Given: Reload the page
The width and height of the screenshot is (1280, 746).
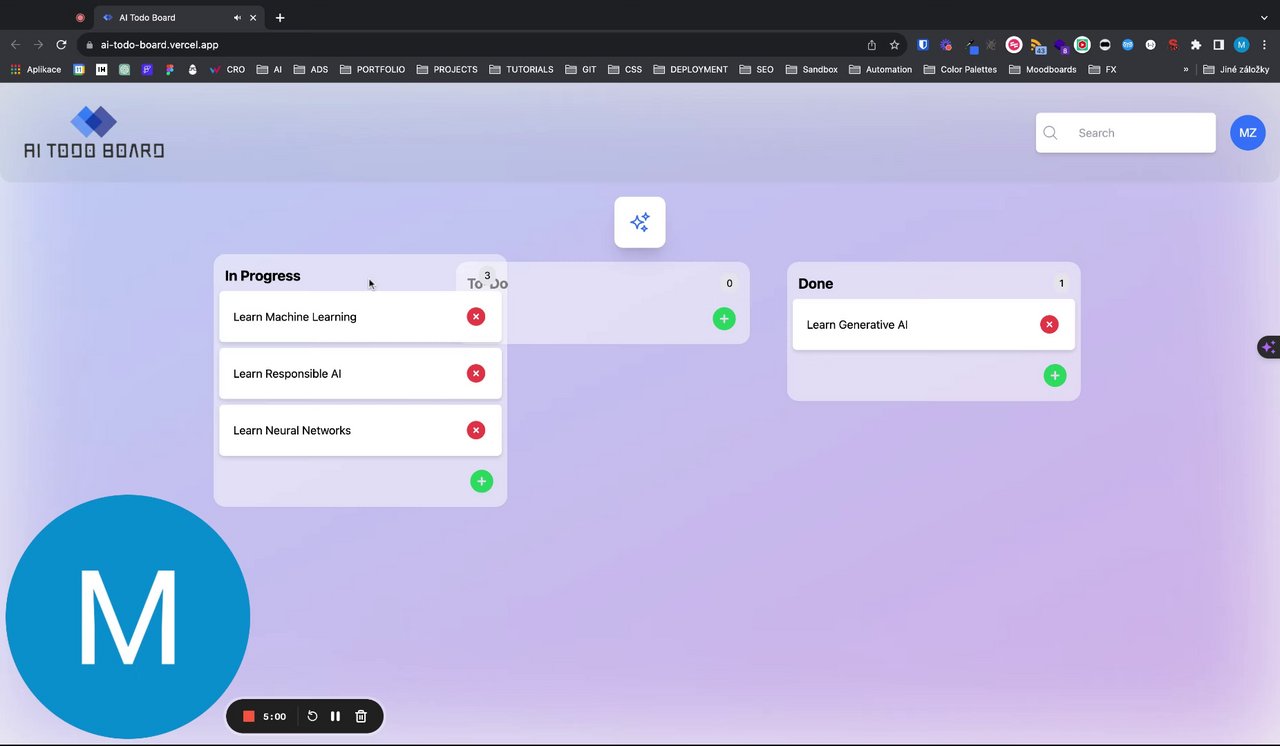Looking at the screenshot, I should [x=61, y=45].
